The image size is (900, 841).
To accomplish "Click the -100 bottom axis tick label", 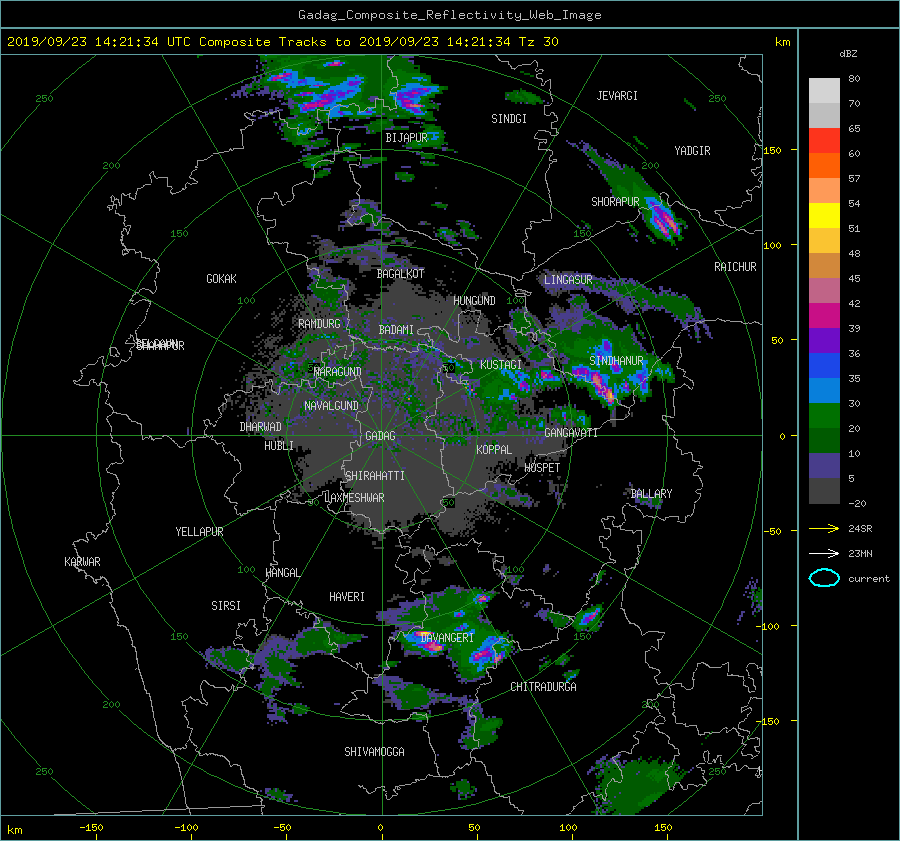I will [x=187, y=827].
